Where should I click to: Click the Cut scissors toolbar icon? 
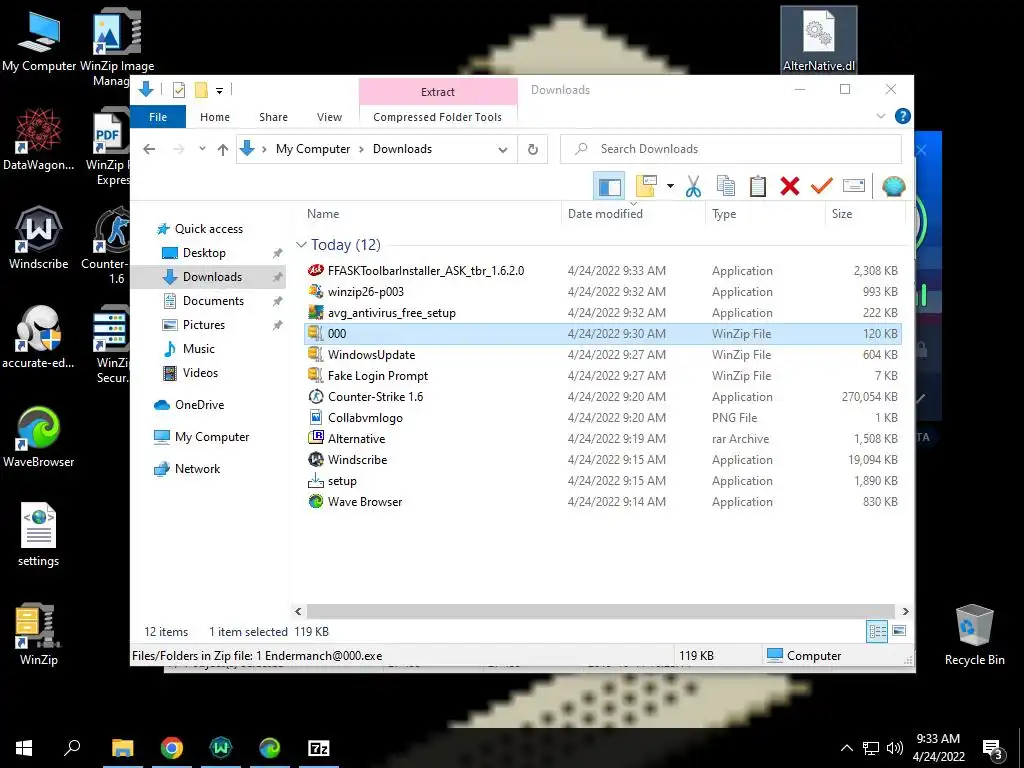(x=694, y=186)
